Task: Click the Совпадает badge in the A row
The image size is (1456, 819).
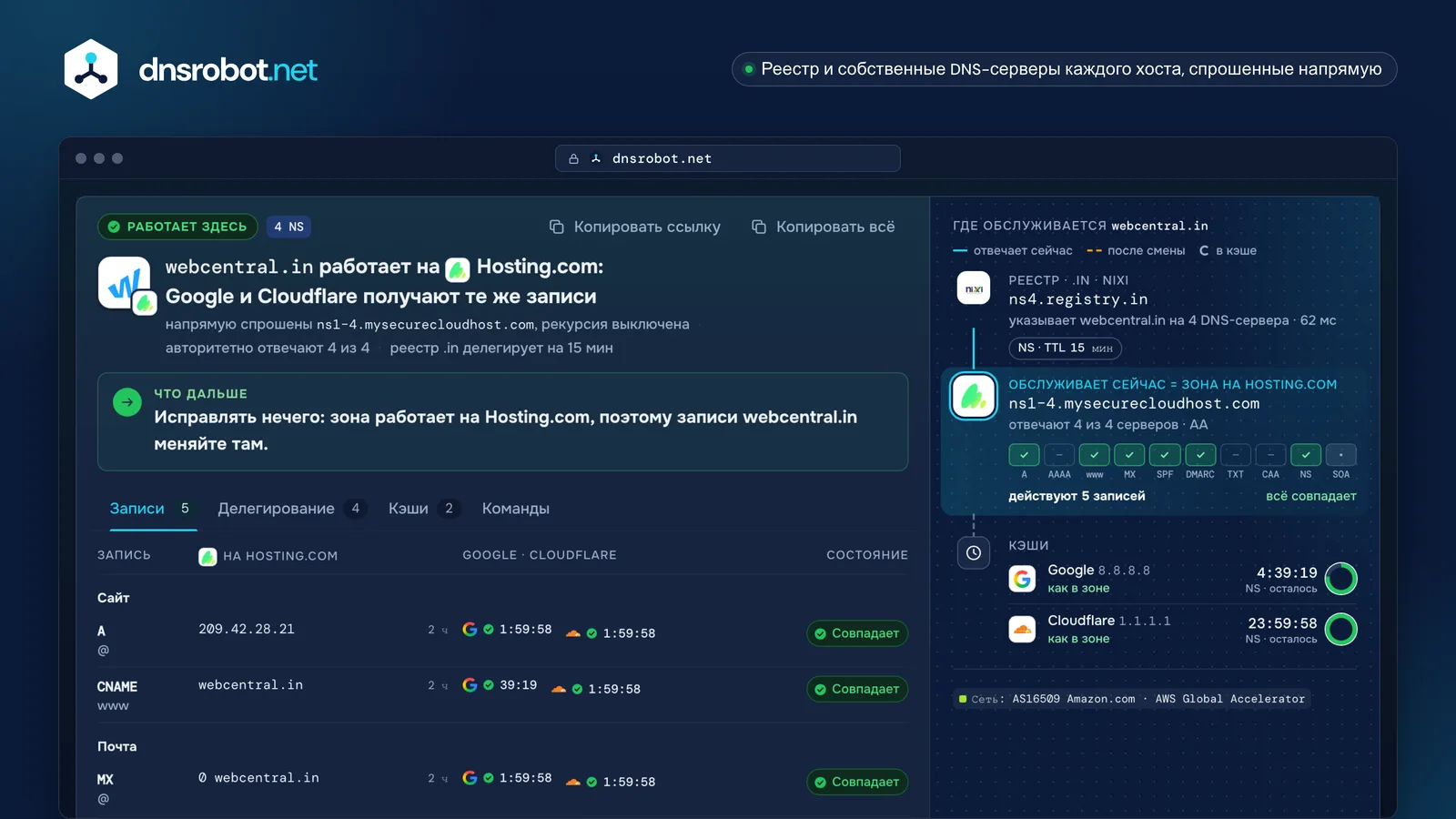Action: 857,633
